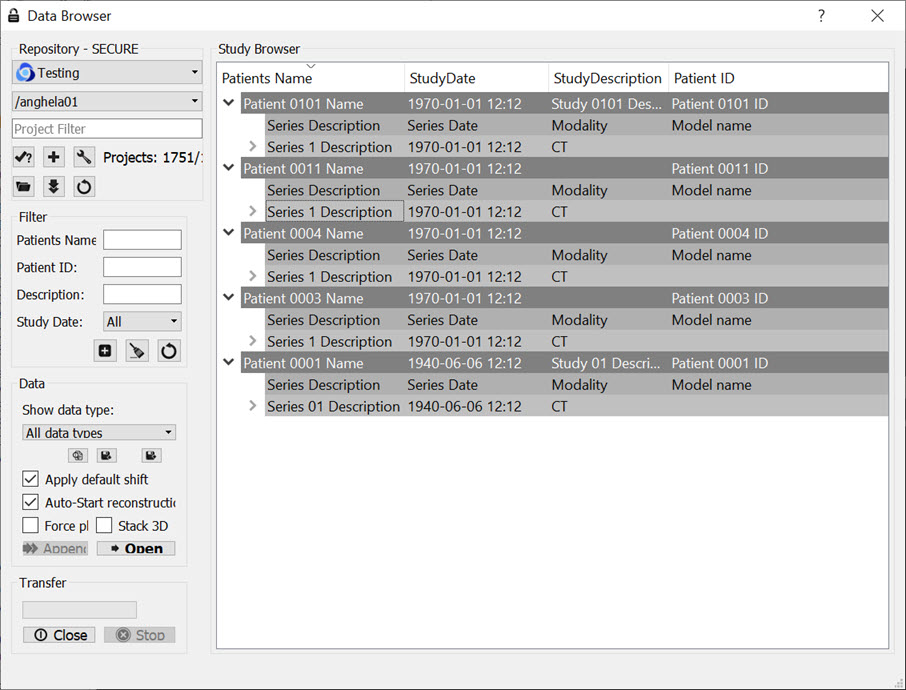Click the plus-box icon in Filter section
This screenshot has height=690, width=906.
tap(106, 350)
